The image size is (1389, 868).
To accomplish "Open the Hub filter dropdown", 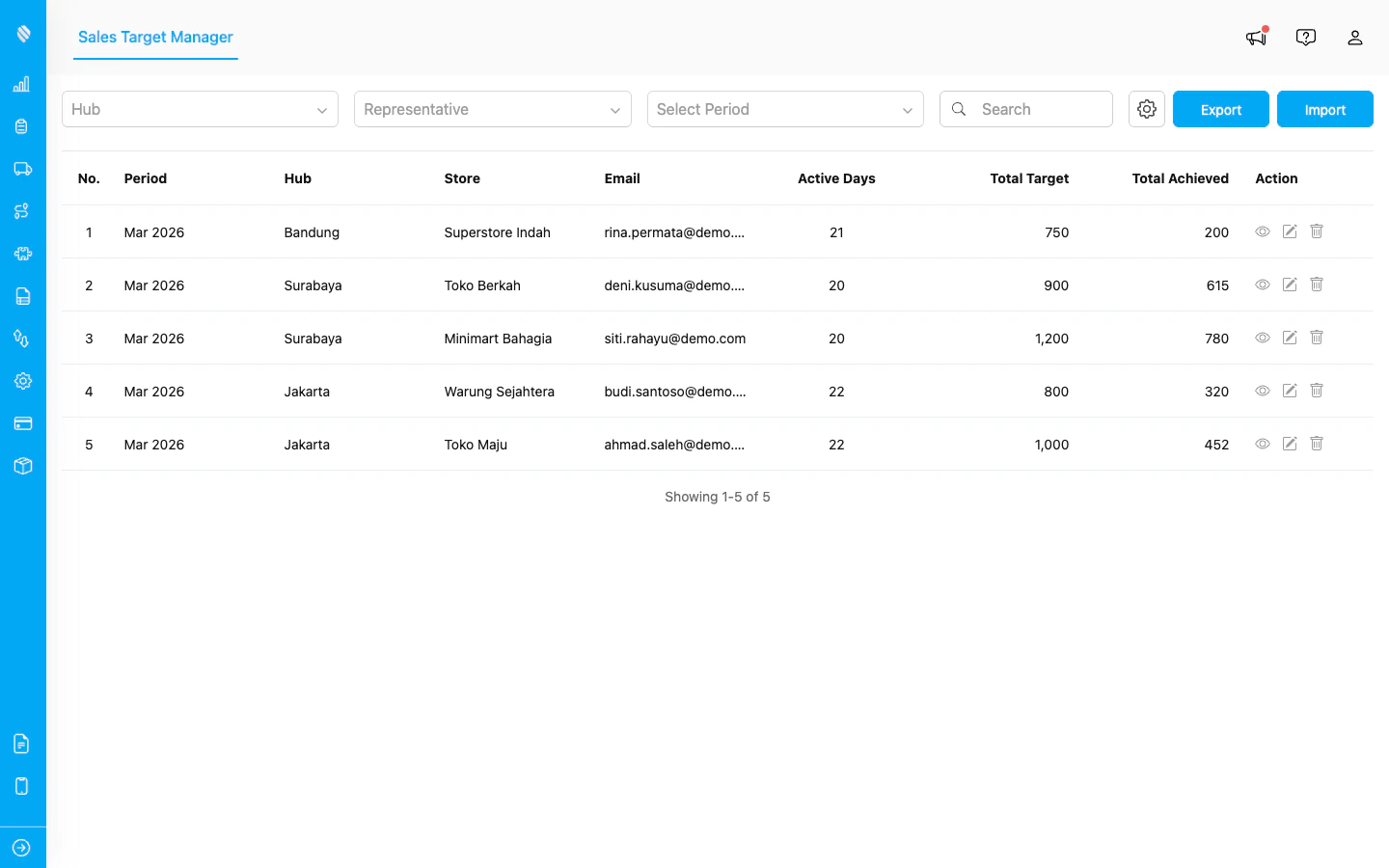I will (200, 109).
